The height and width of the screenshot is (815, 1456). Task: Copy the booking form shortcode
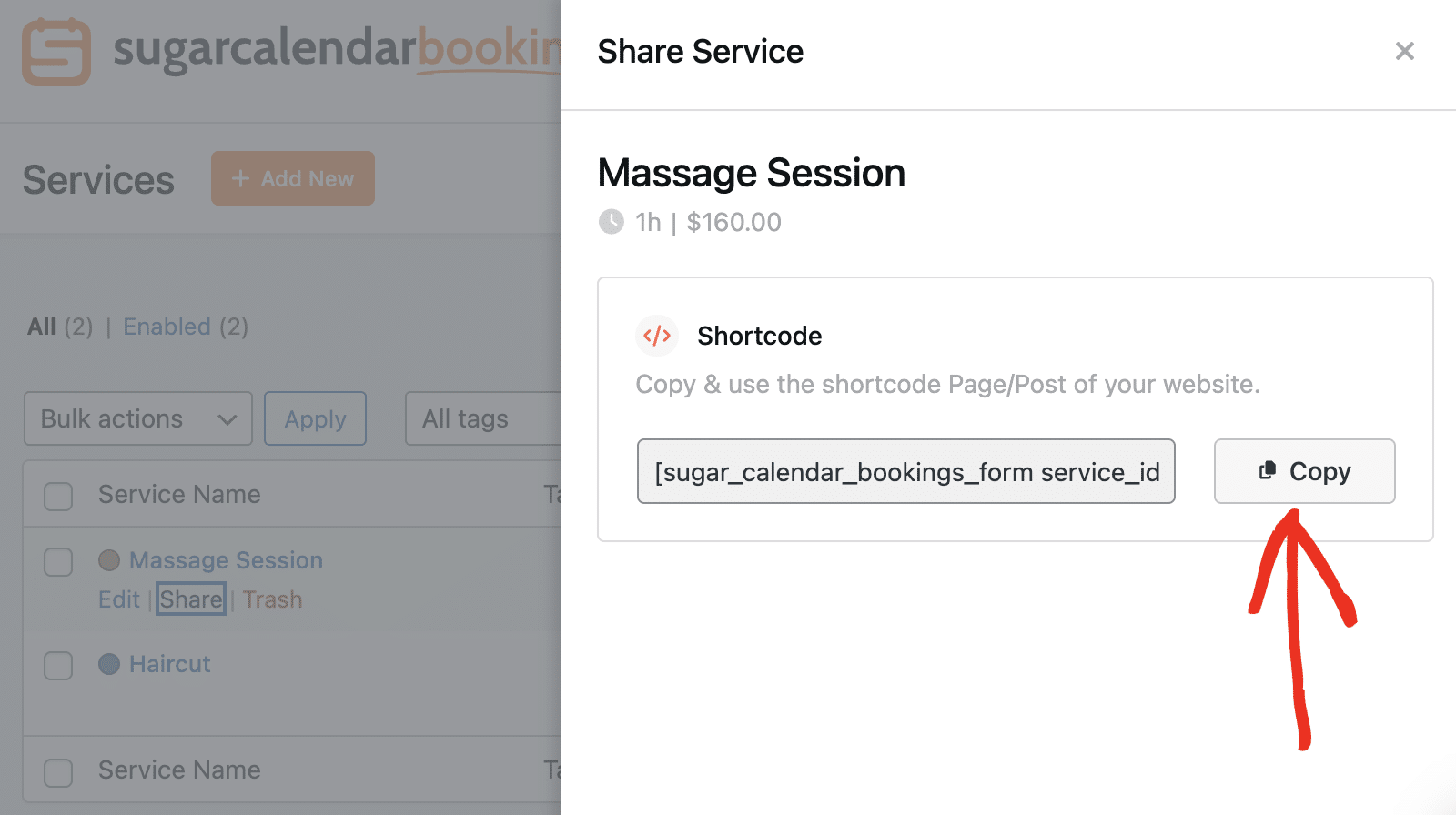click(x=1304, y=471)
